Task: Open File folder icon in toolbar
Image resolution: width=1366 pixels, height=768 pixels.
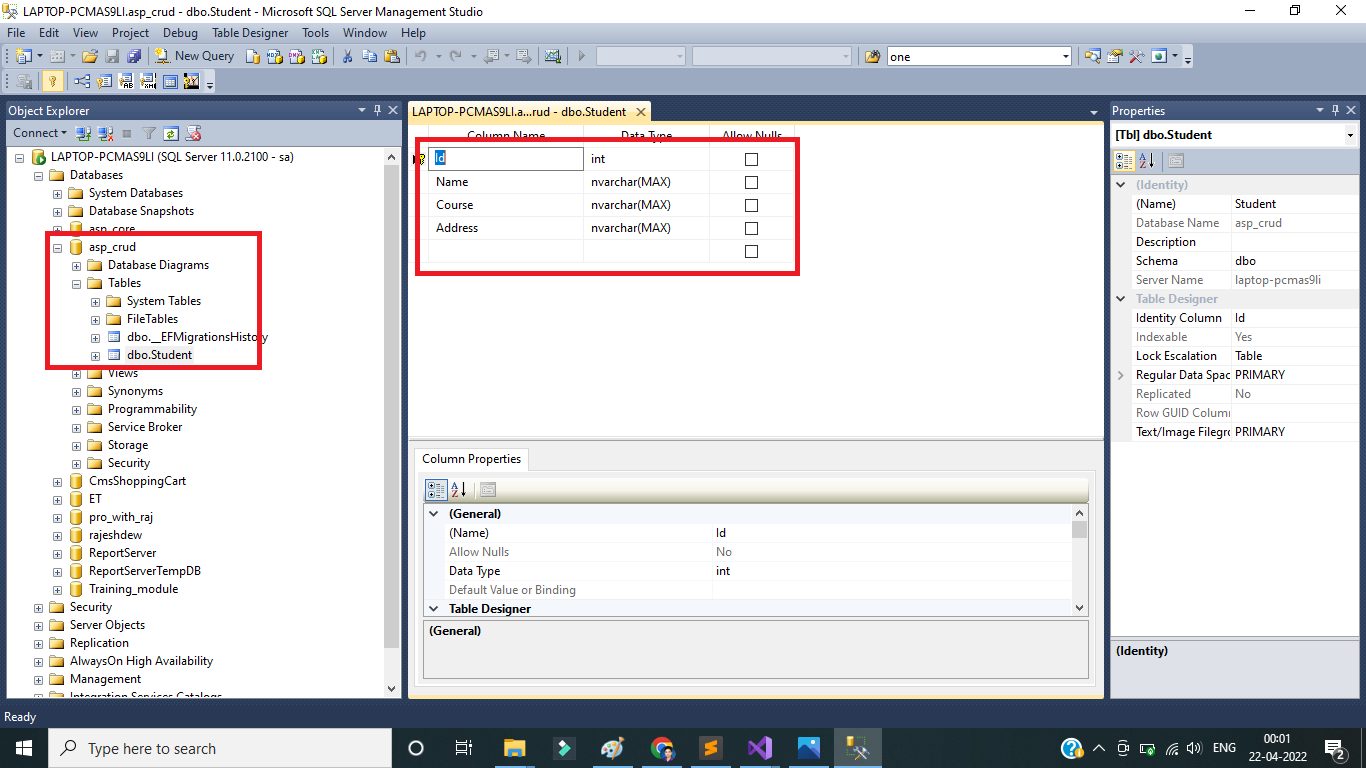Action: click(x=90, y=56)
